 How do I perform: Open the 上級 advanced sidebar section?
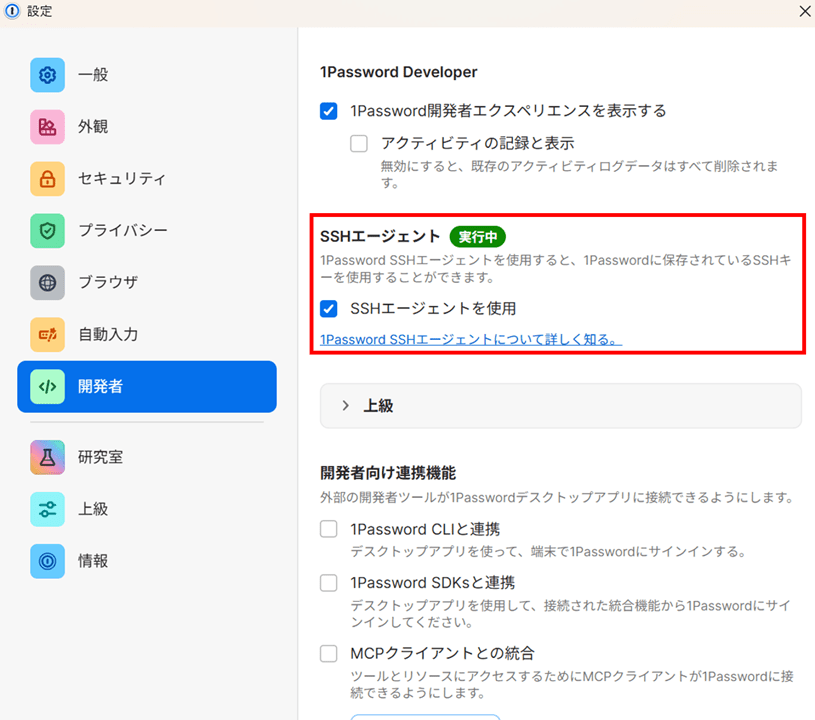[x=147, y=509]
